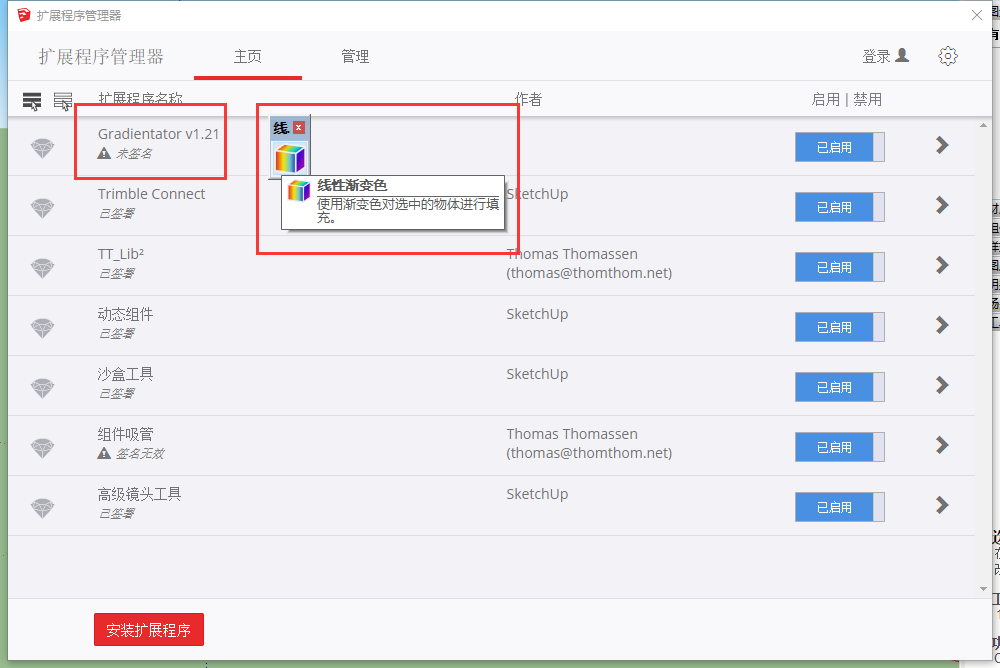Click the 未签名 status under Gradientator
Screen dimensions: 1000x668
click(x=134, y=154)
